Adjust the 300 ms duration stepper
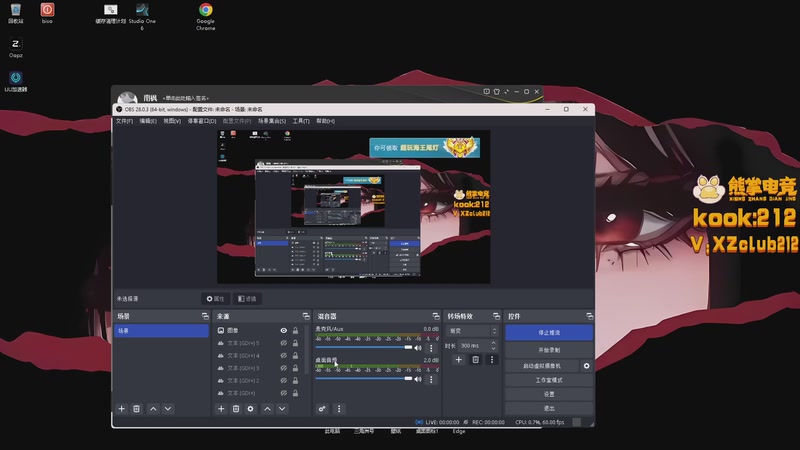Screen dimensions: 800x450 coord(493,345)
